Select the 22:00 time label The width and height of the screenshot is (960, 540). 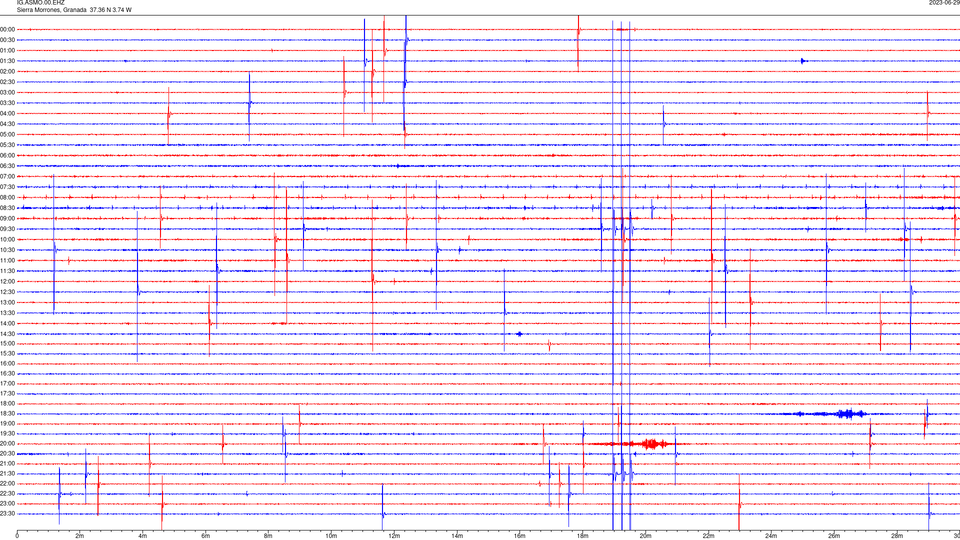pos(7,484)
